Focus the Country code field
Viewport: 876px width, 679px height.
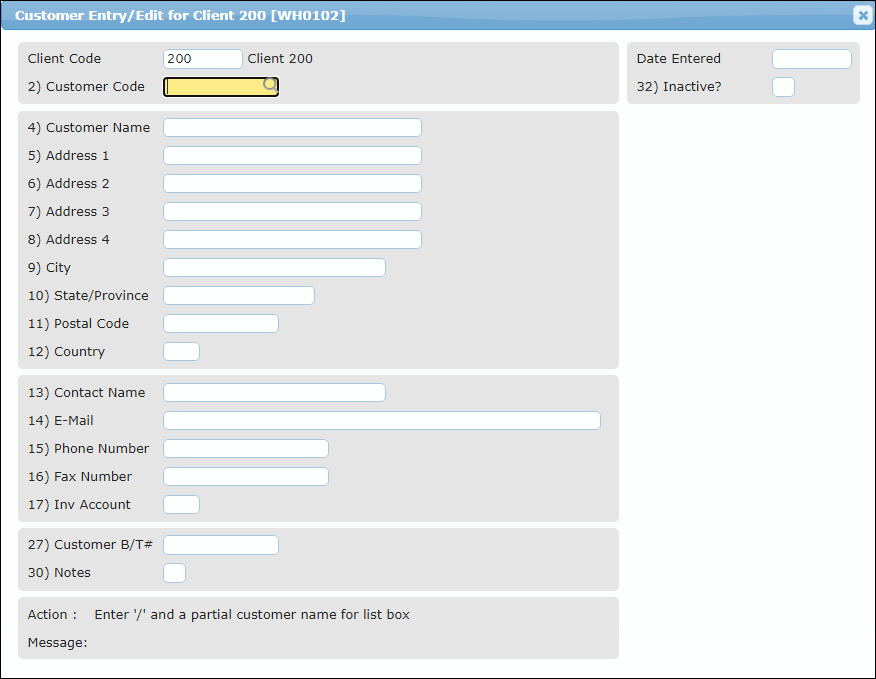[181, 352]
